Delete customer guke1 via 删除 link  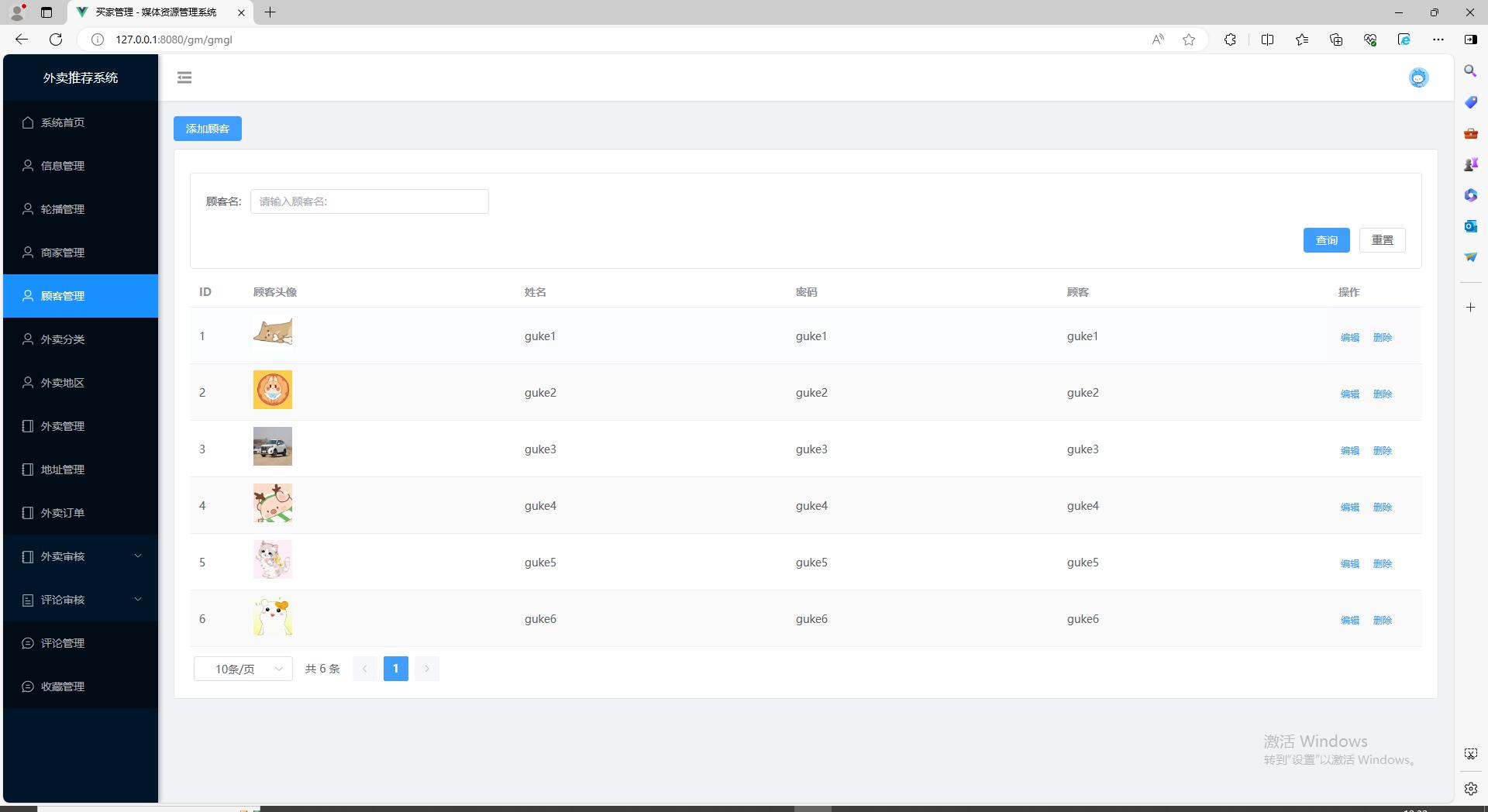[1383, 337]
